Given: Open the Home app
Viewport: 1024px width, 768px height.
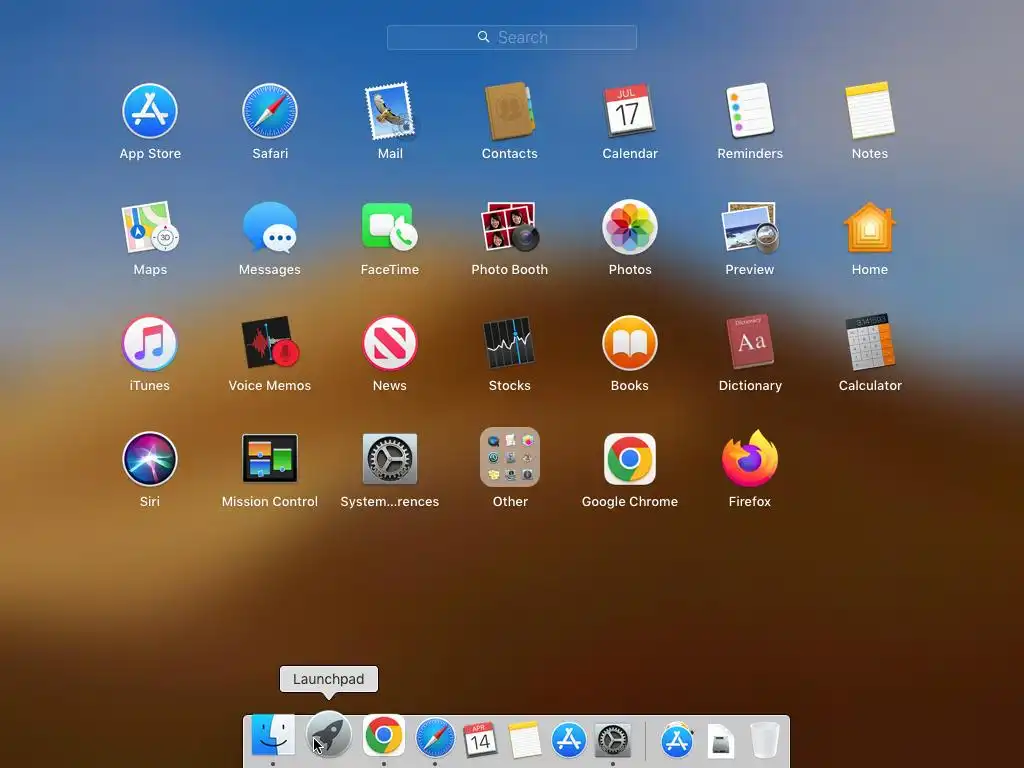Looking at the screenshot, I should [x=870, y=227].
